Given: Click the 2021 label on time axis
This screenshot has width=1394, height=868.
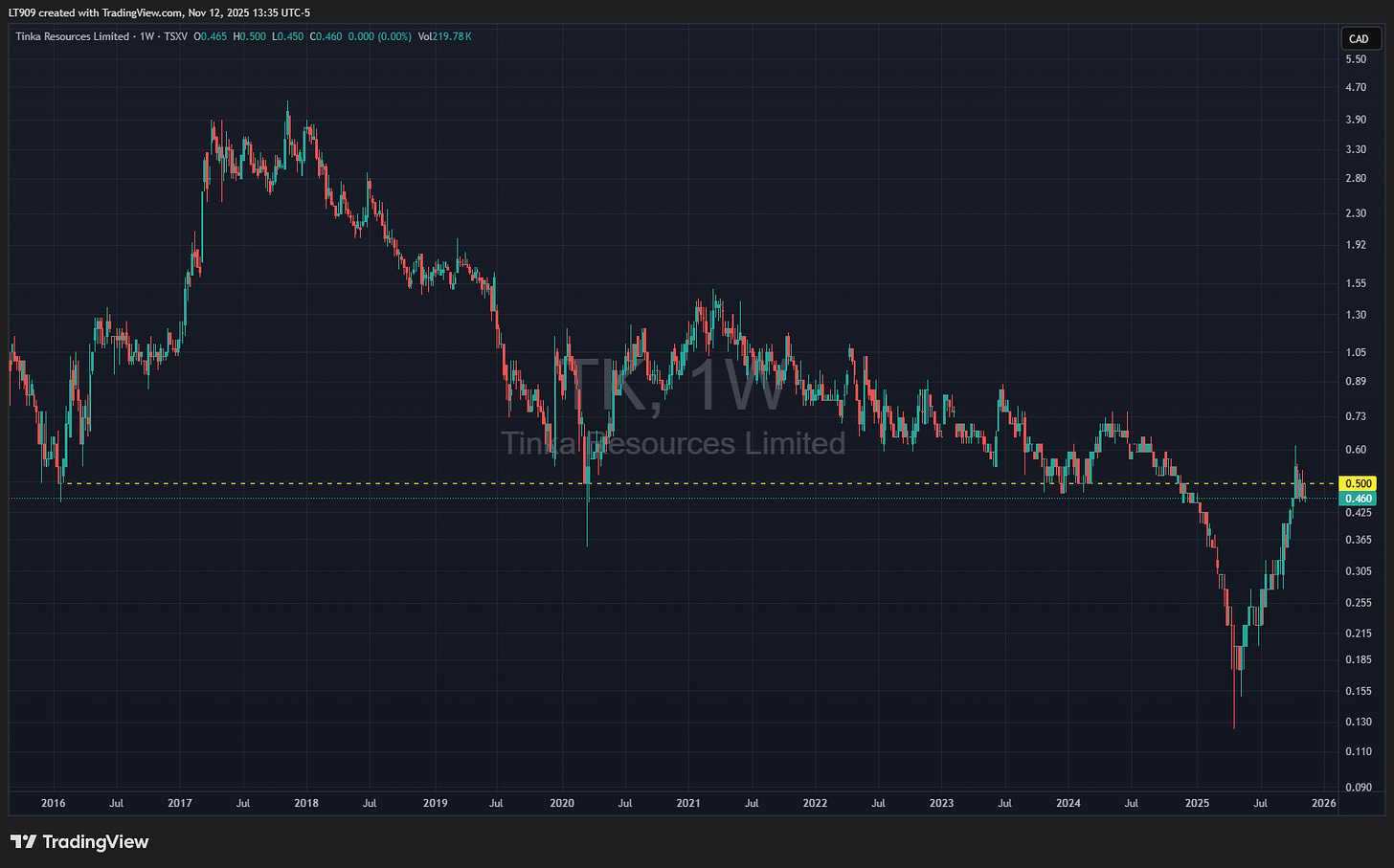Looking at the screenshot, I should (x=688, y=803).
